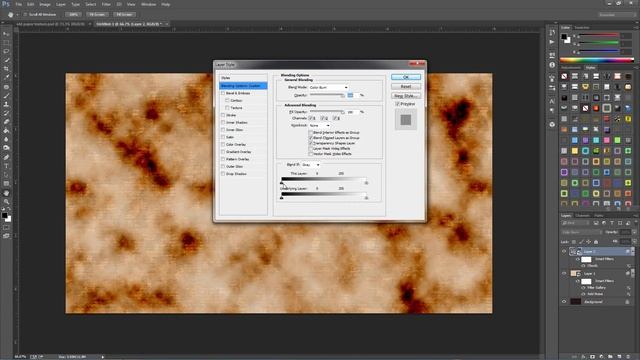Toggle Blend Clipped Layers as Group
This screenshot has width=640, height=360.
point(311,138)
